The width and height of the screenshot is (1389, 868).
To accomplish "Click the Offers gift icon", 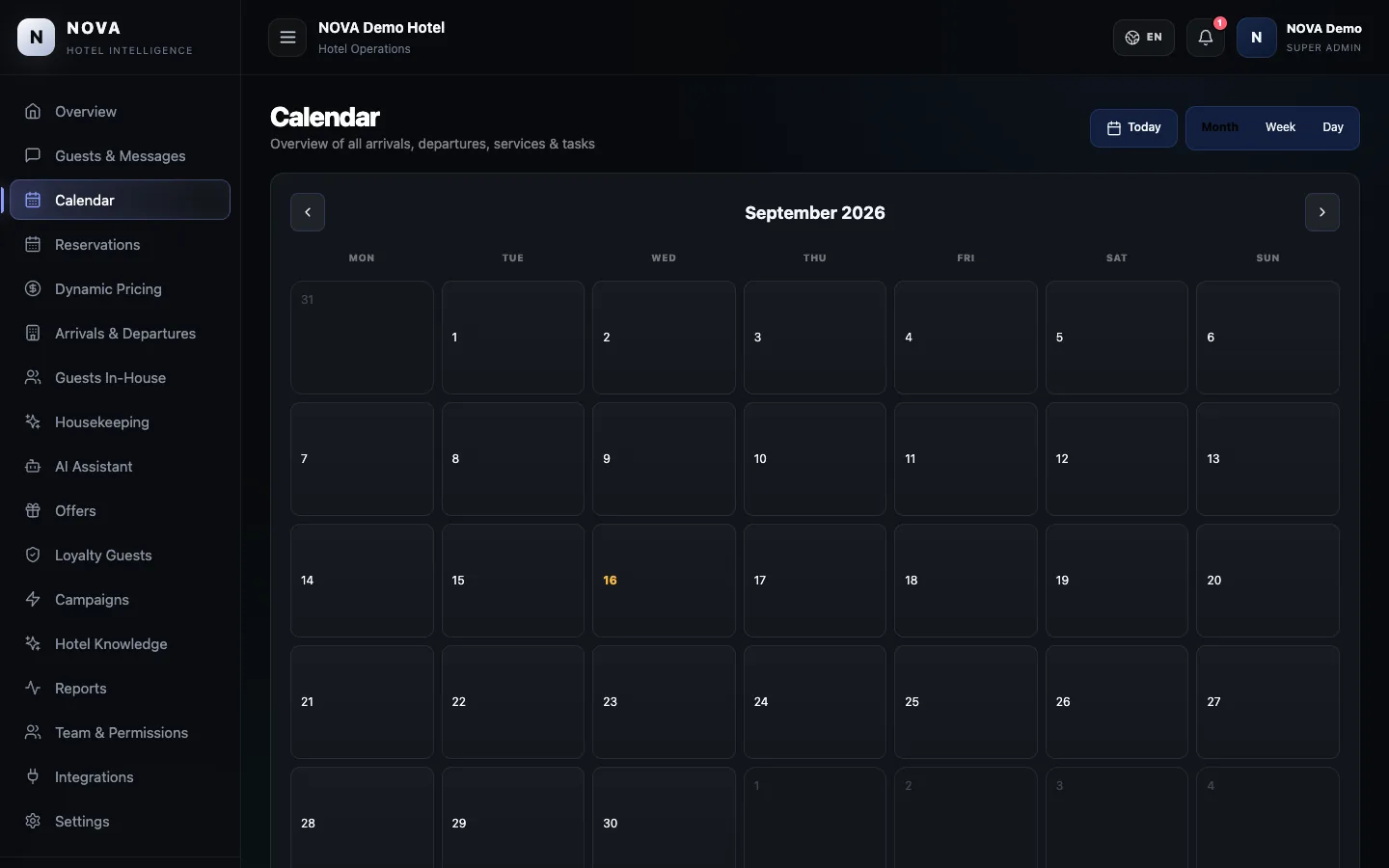I will pyautogui.click(x=33, y=510).
